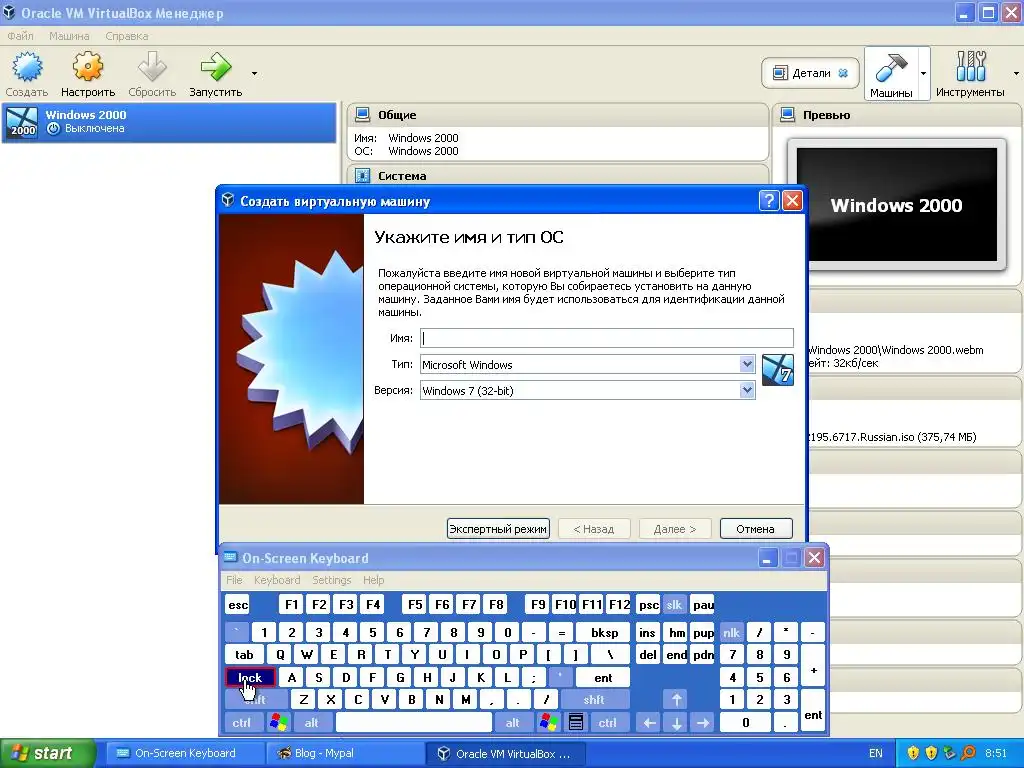Switch to Blog - Mypal taskbar item

[x=345, y=753]
